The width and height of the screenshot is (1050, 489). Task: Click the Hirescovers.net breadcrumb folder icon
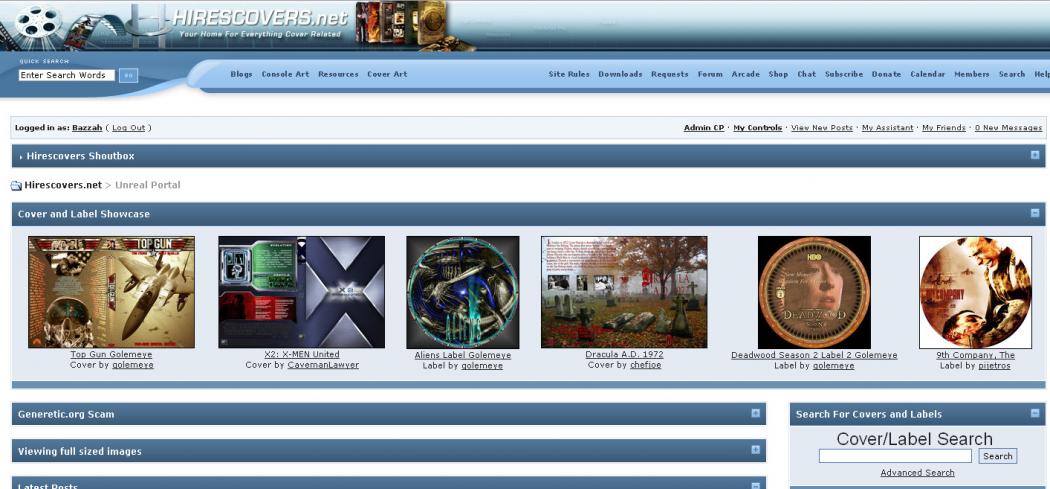[x=16, y=185]
